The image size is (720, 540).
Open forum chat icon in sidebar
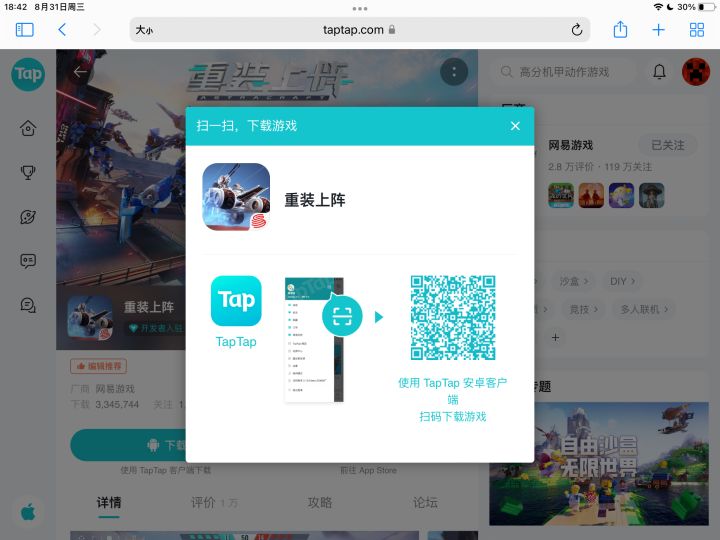pyautogui.click(x=28, y=305)
